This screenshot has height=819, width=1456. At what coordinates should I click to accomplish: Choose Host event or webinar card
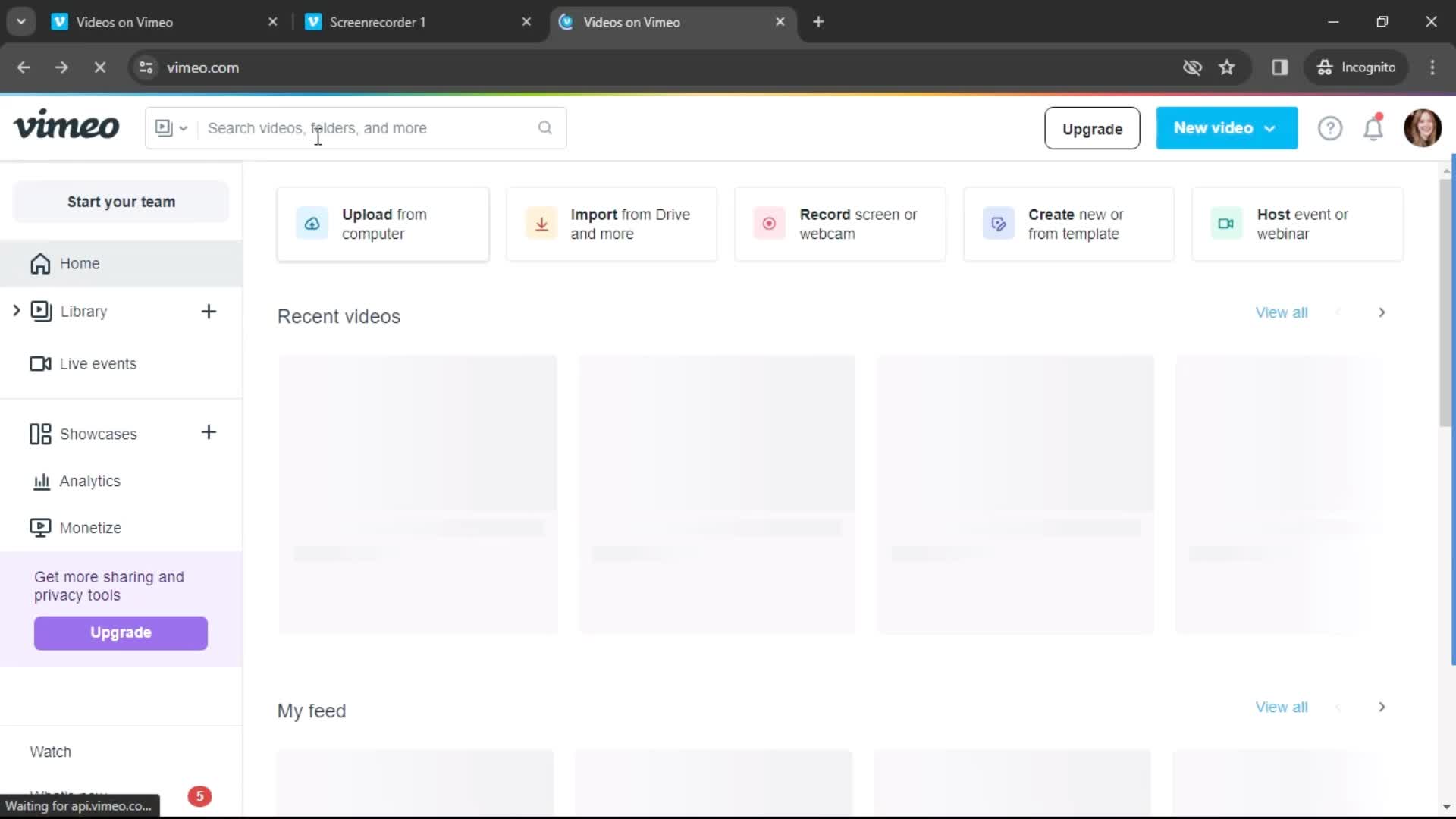tap(1298, 224)
